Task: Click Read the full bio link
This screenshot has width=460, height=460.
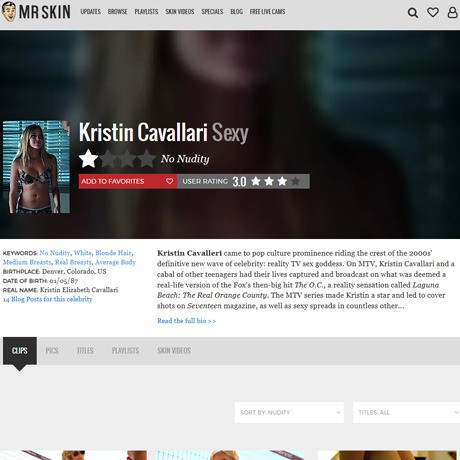Action: tap(186, 321)
